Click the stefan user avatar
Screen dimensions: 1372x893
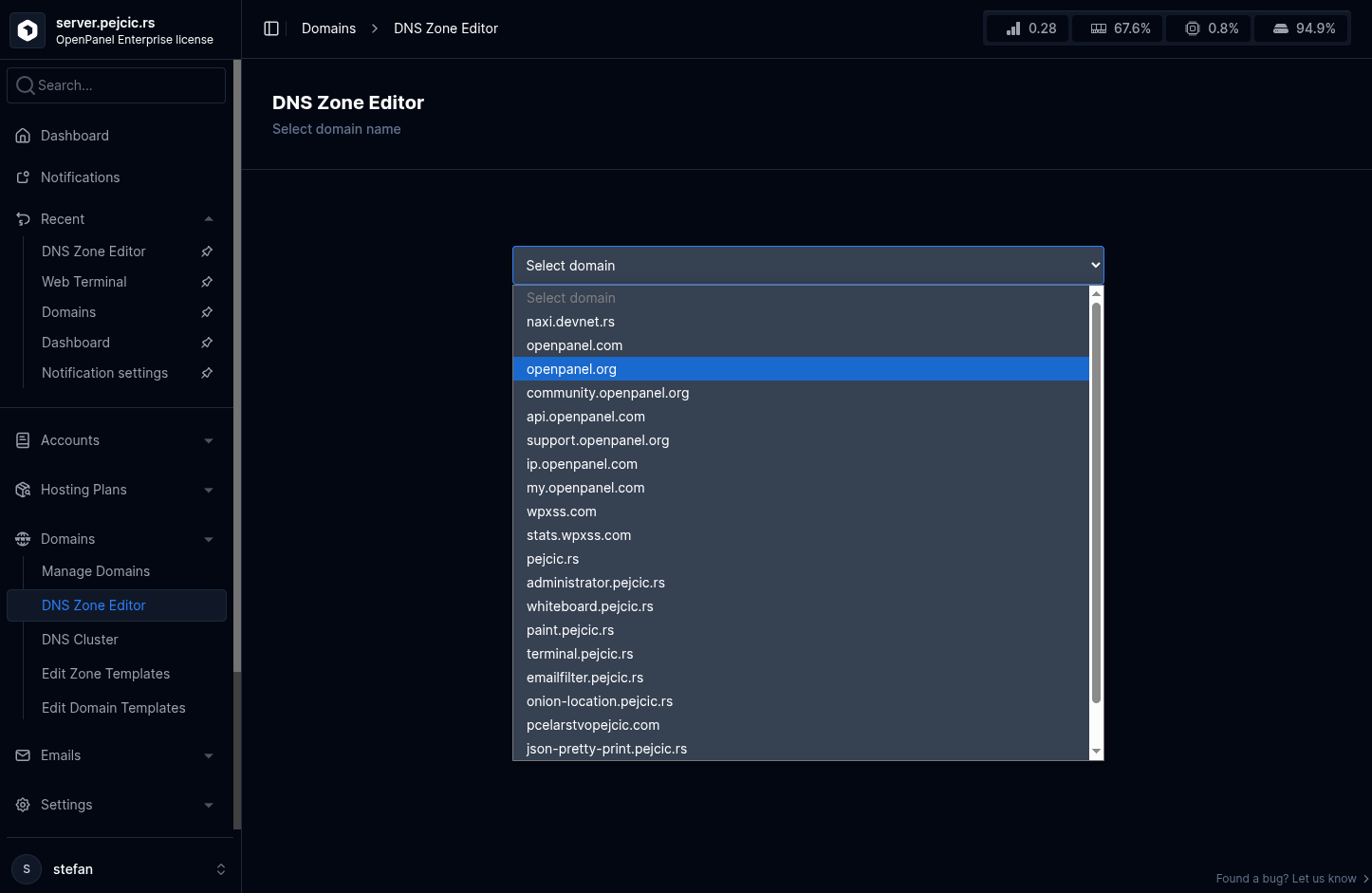tap(27, 869)
